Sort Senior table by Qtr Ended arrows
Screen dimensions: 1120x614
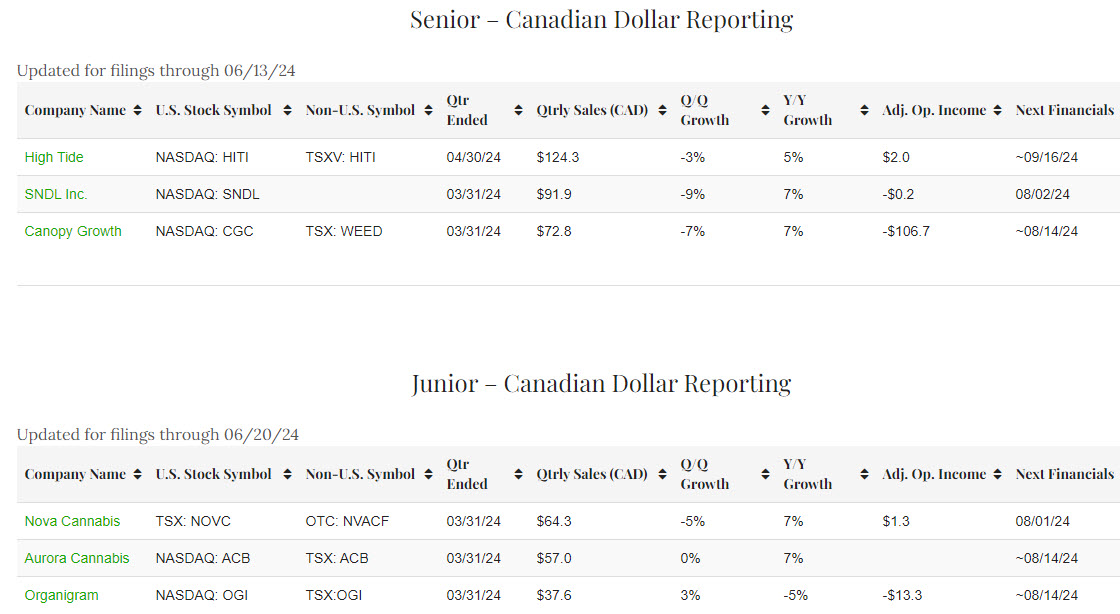click(518, 110)
